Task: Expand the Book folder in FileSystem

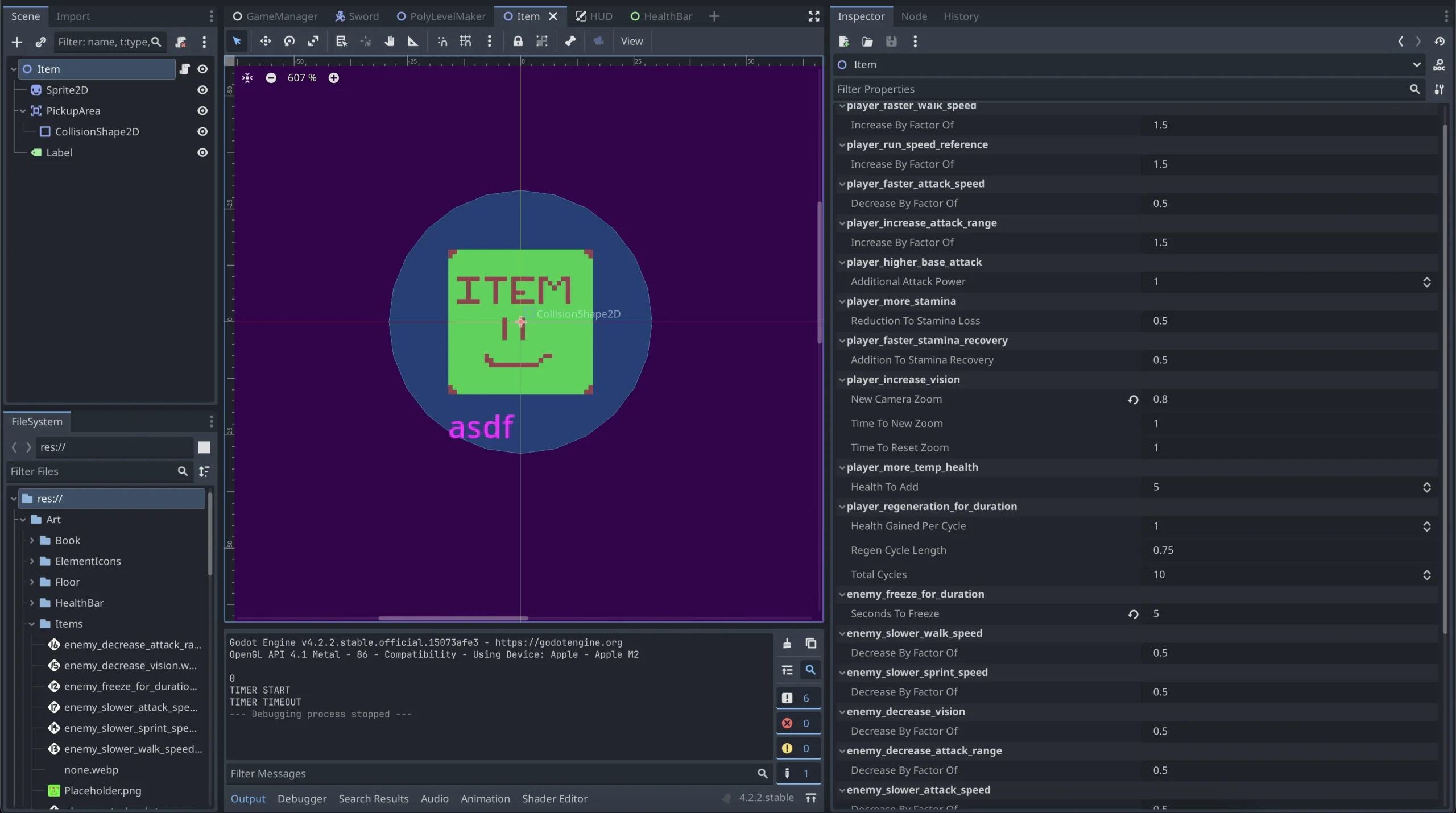Action: click(x=32, y=540)
